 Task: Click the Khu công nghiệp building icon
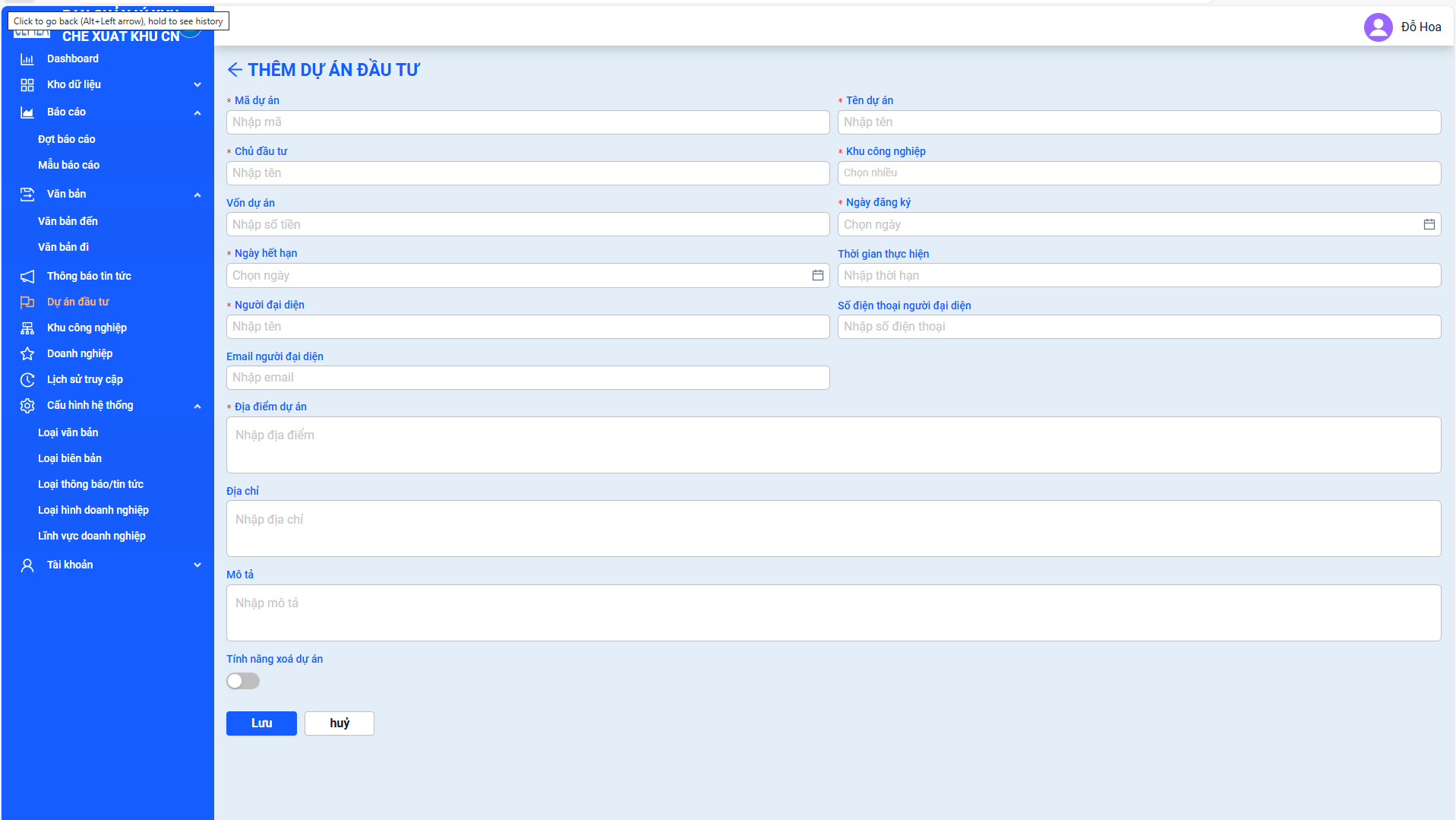[x=27, y=328]
